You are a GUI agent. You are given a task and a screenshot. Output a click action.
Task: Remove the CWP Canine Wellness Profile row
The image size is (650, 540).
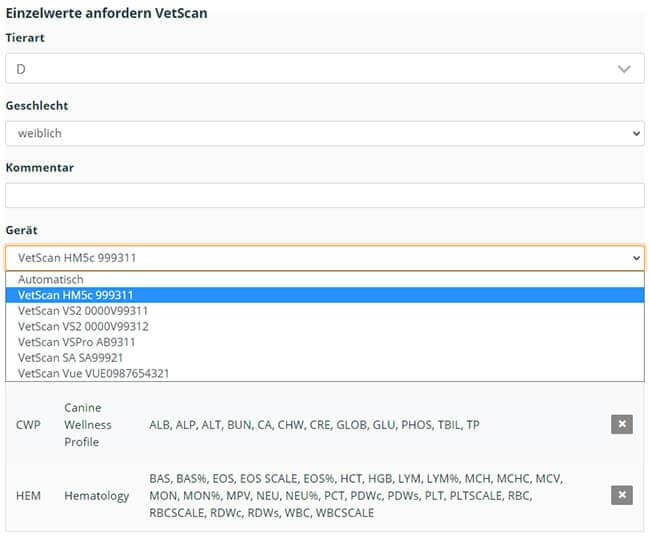click(621, 424)
